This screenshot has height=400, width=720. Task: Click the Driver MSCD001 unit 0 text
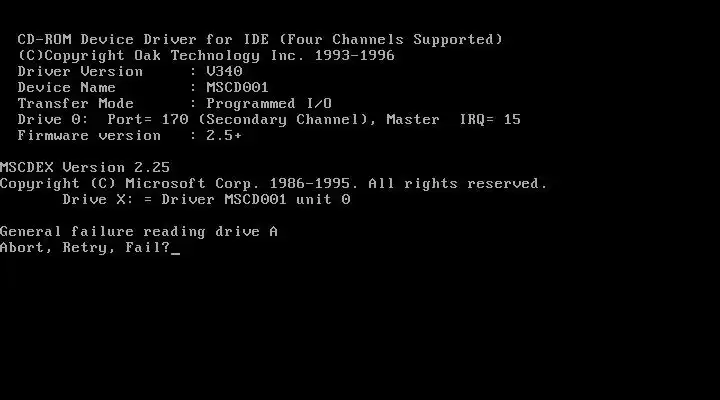click(x=256, y=199)
